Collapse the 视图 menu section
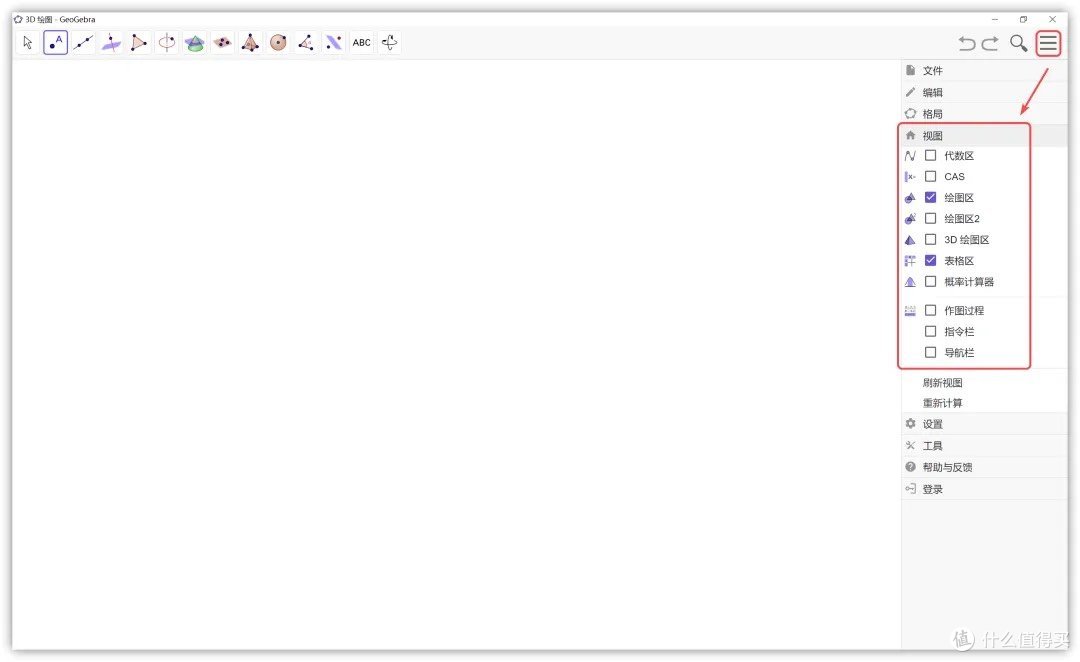Screen dimensions: 1080x662 984,136
